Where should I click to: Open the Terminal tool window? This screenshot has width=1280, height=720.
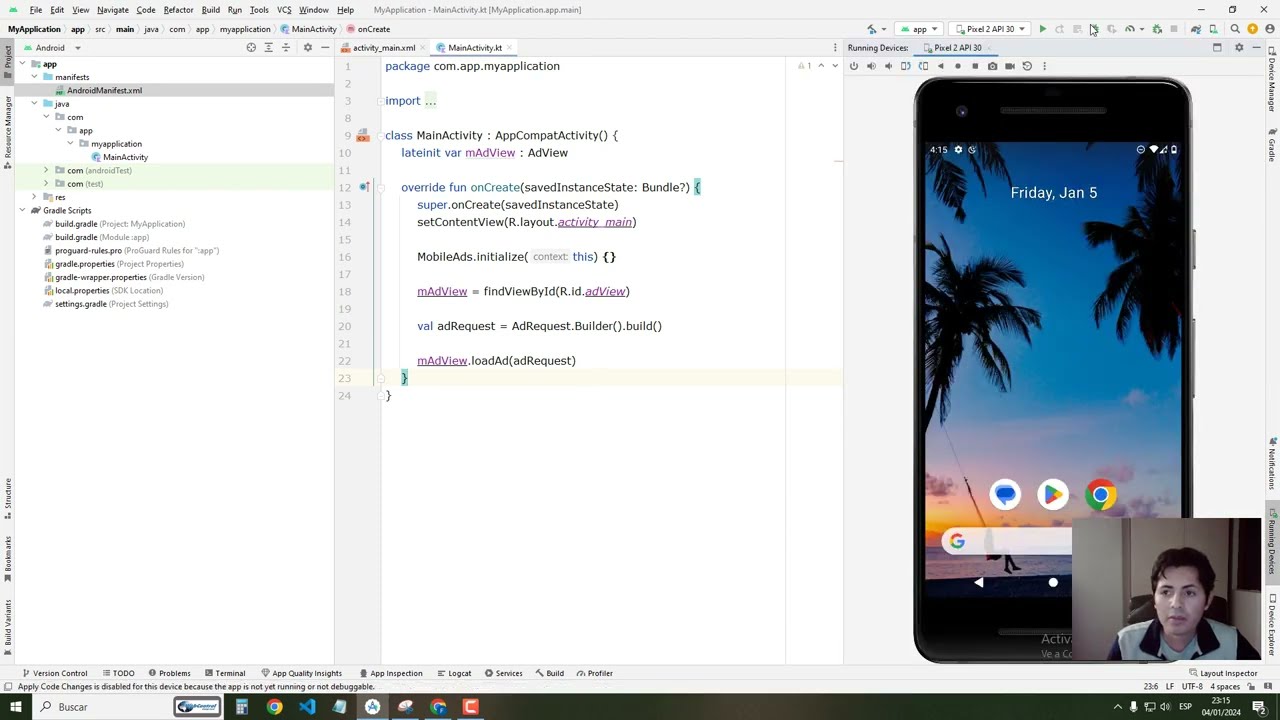(224, 673)
